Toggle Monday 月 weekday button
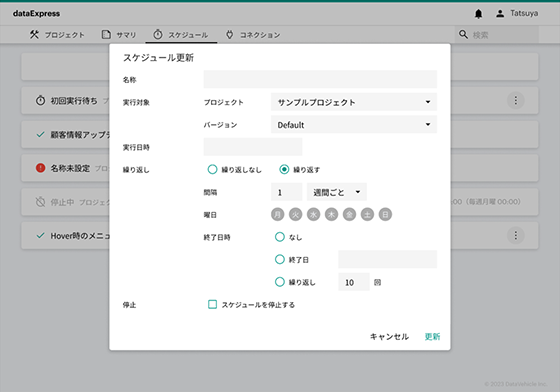Image resolution: width=560 pixels, height=392 pixels. tap(278, 214)
